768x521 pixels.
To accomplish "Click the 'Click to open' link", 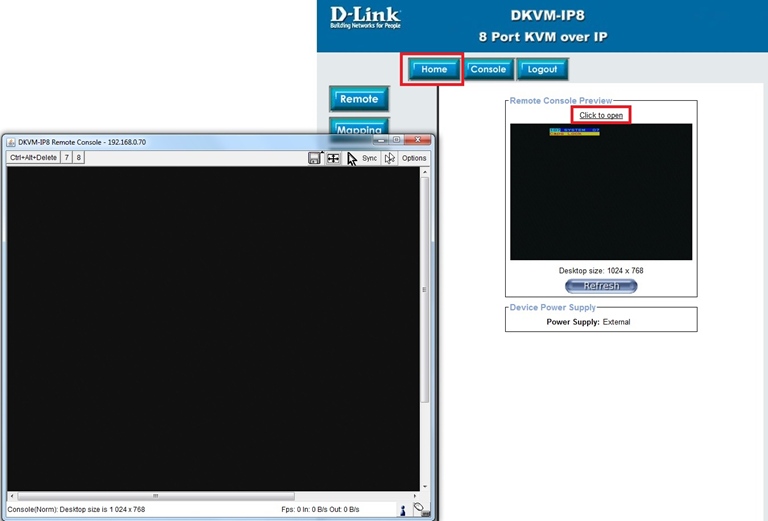I will pyautogui.click(x=601, y=115).
